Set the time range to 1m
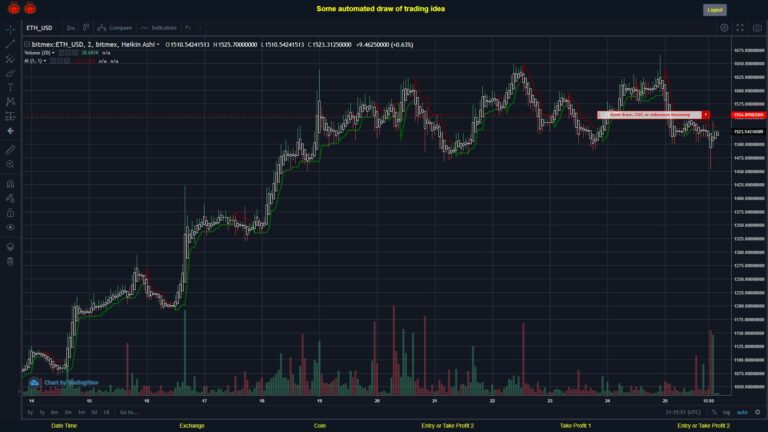Screen dimensions: 768x432 coord(81,412)
